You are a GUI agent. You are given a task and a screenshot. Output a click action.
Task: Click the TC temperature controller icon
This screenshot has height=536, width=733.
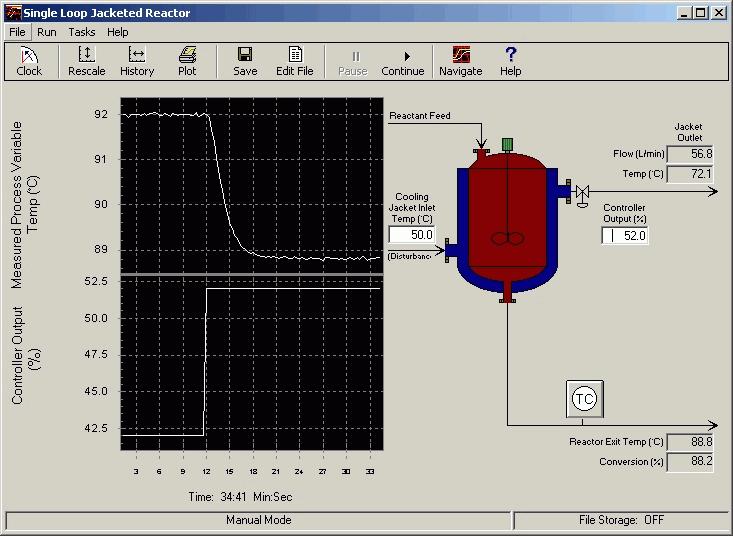[x=584, y=399]
